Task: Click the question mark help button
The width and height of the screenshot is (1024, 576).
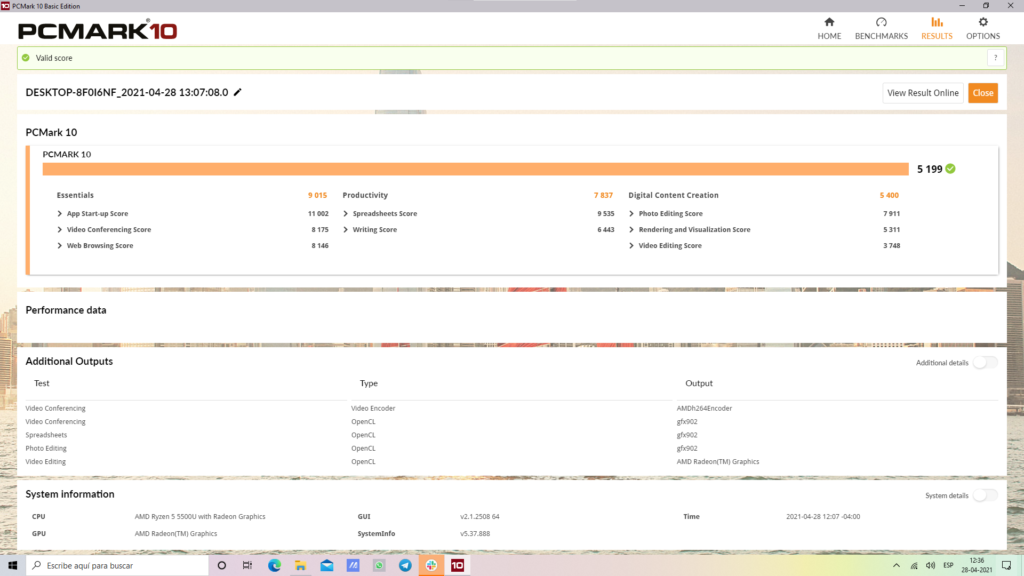Action: [995, 59]
